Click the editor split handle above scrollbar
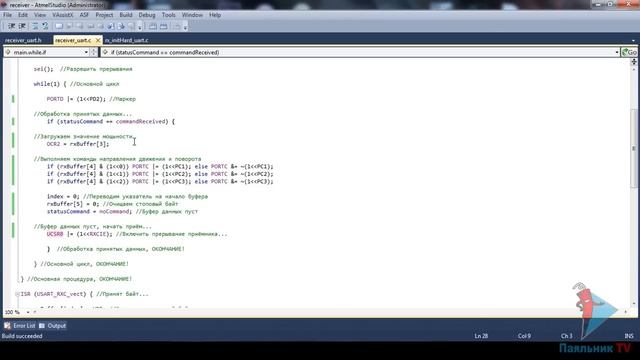 633,62
